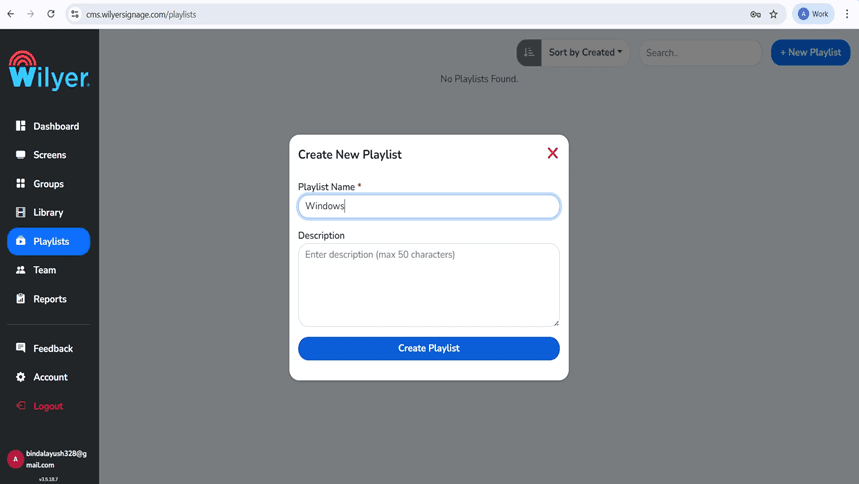Click the Create Playlist button
The image size is (859, 484).
point(428,349)
